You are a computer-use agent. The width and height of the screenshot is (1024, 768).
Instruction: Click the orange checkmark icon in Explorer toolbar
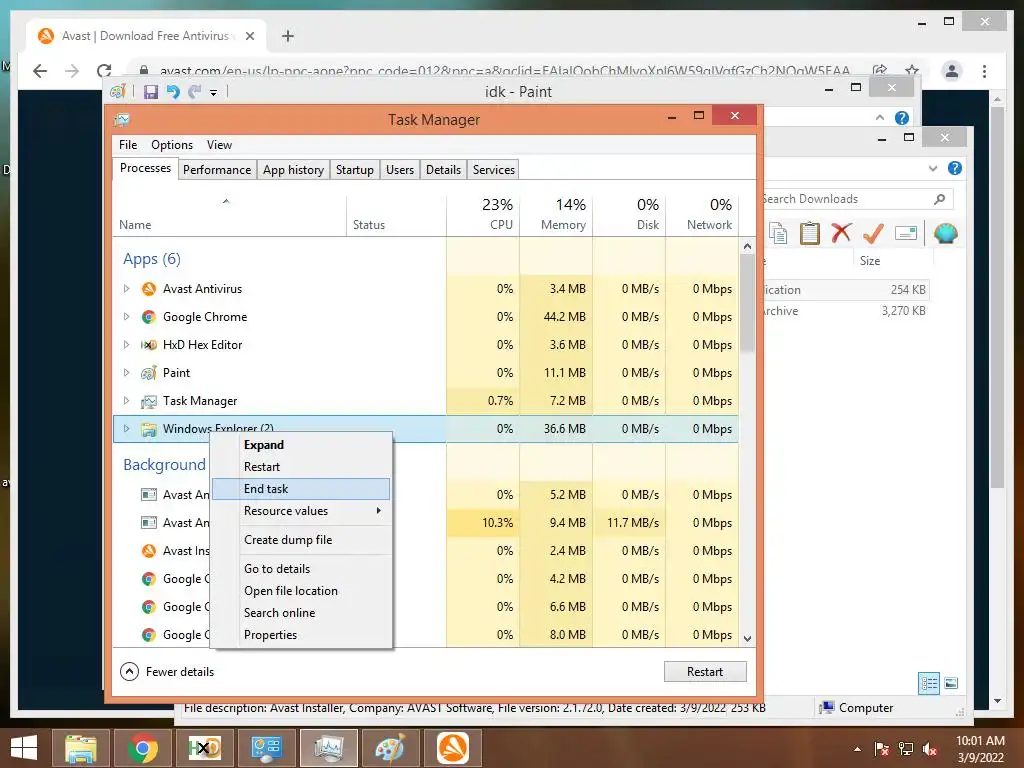click(x=873, y=232)
